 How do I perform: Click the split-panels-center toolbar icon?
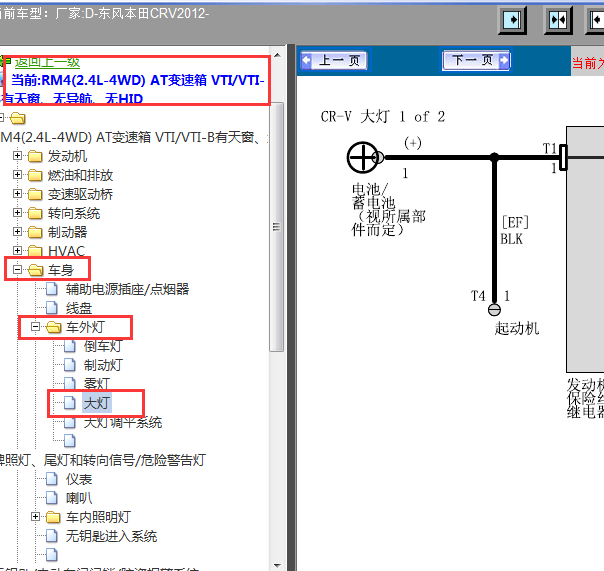coord(558,20)
